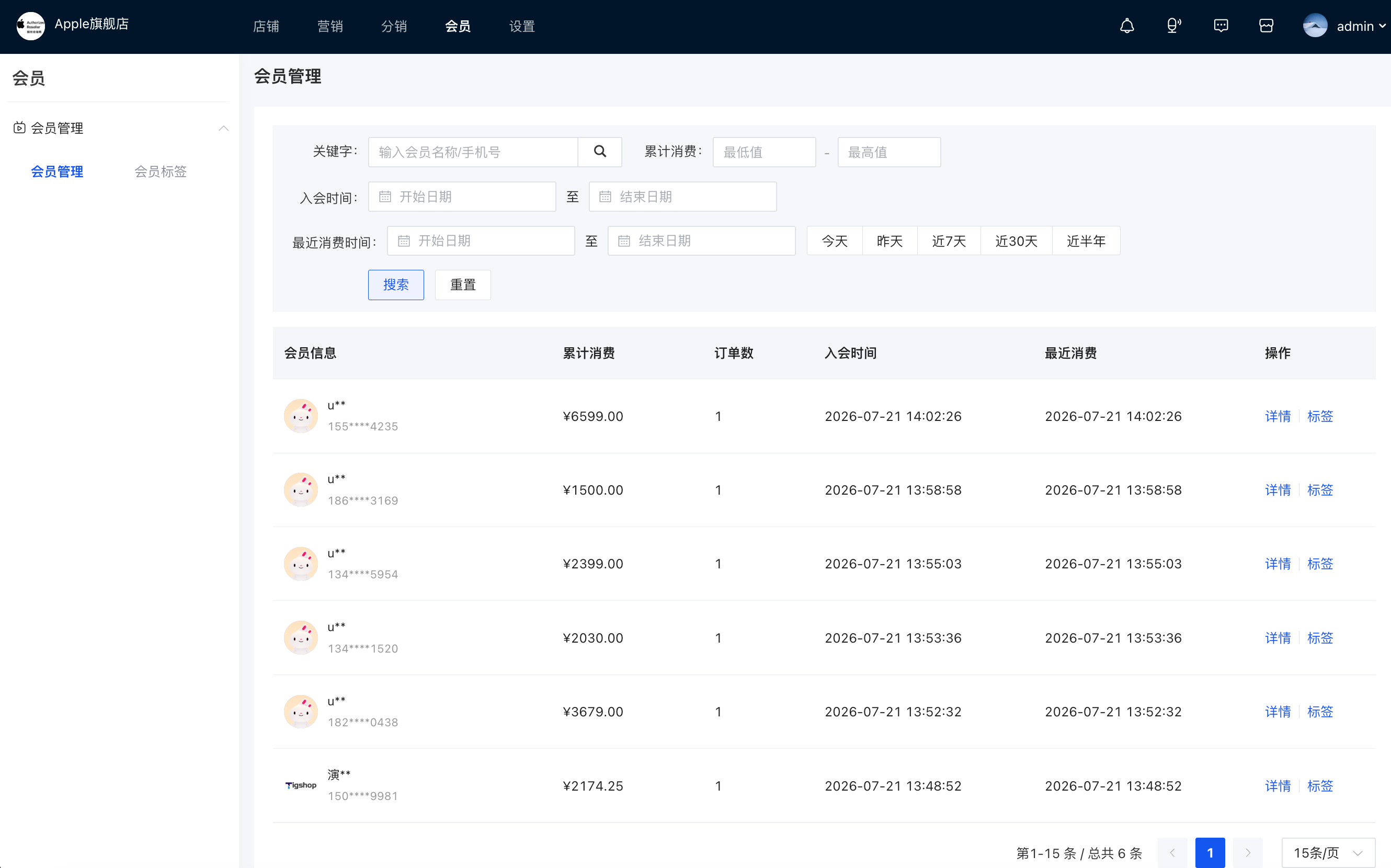Click avatar of member 186****3169

pos(301,489)
